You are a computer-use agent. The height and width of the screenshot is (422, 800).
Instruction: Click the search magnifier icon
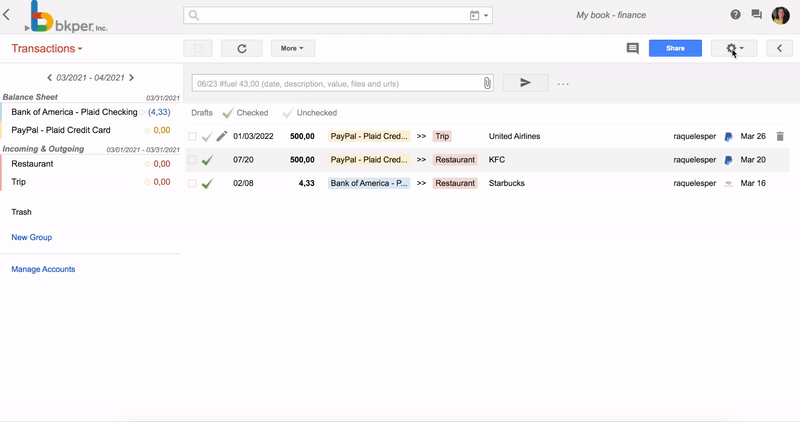pyautogui.click(x=194, y=15)
